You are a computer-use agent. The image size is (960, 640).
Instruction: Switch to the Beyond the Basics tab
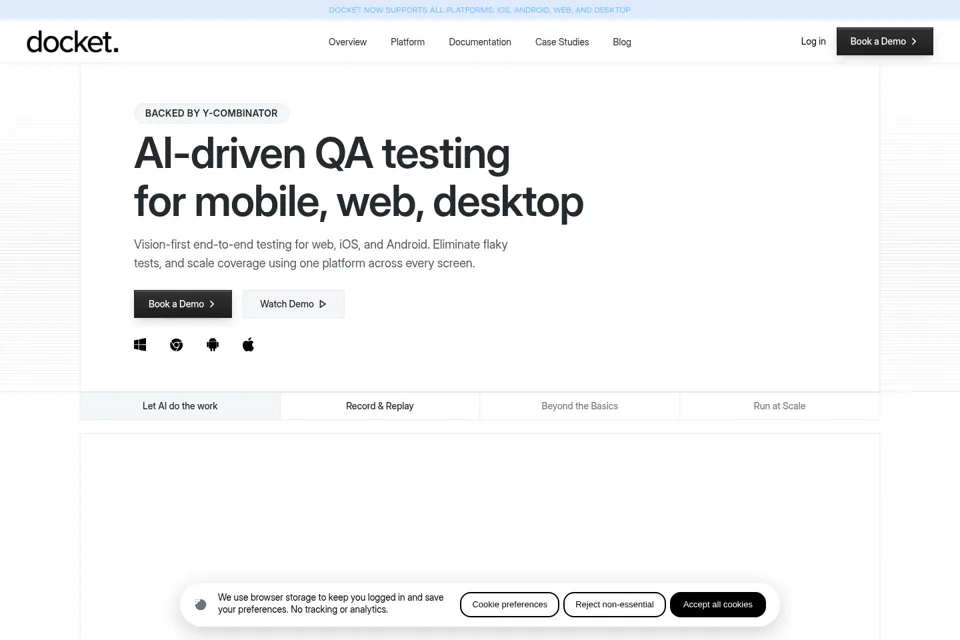click(x=580, y=406)
